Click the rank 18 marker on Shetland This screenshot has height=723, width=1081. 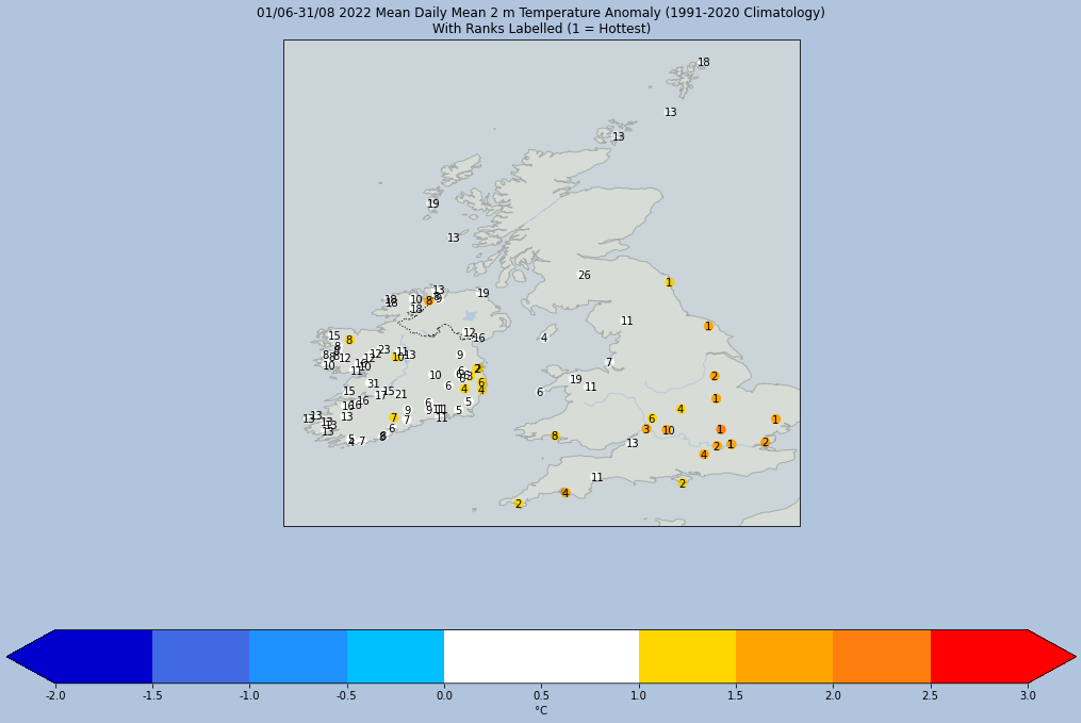pos(703,62)
